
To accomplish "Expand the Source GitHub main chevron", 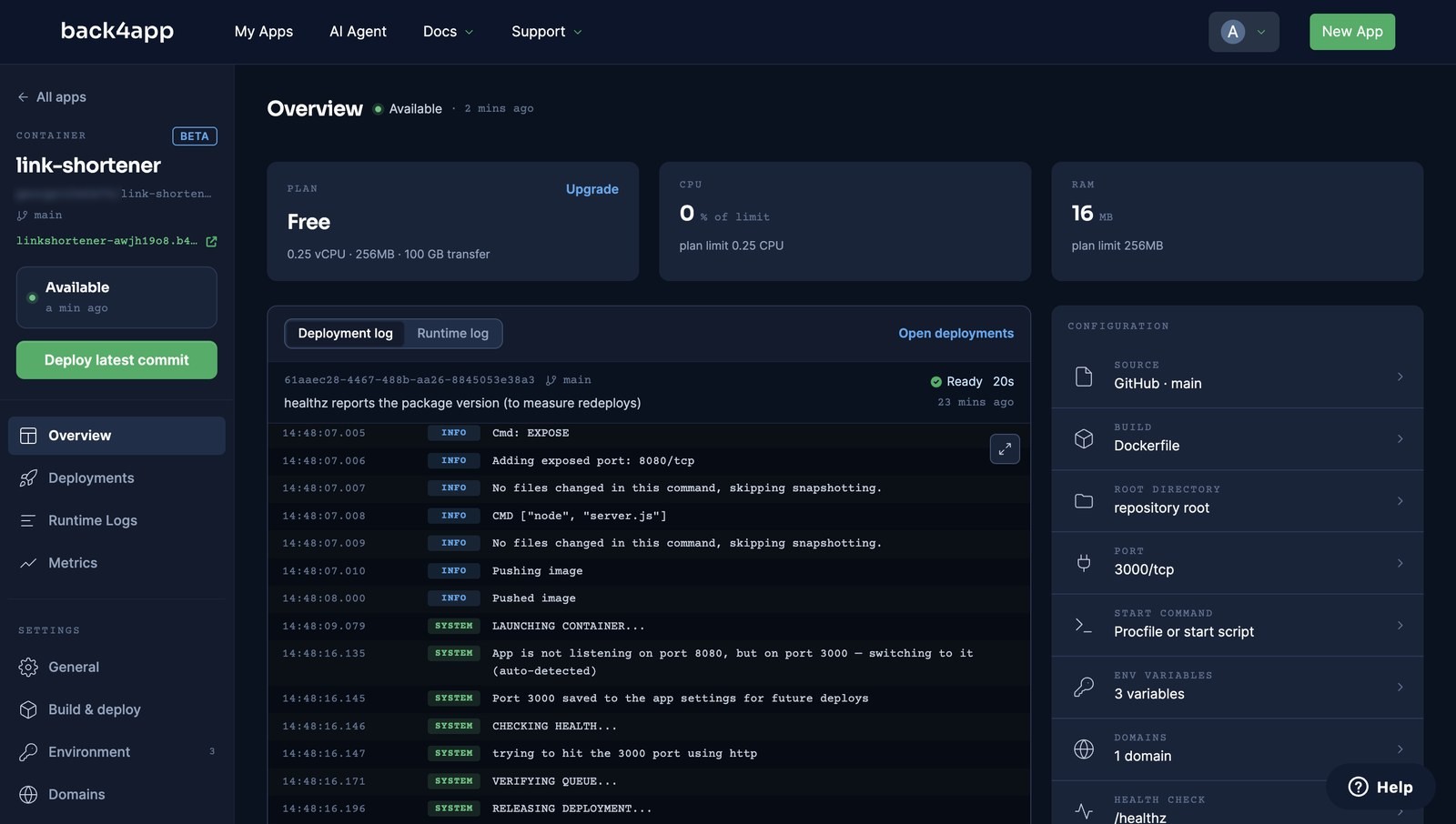I will point(1400,377).
